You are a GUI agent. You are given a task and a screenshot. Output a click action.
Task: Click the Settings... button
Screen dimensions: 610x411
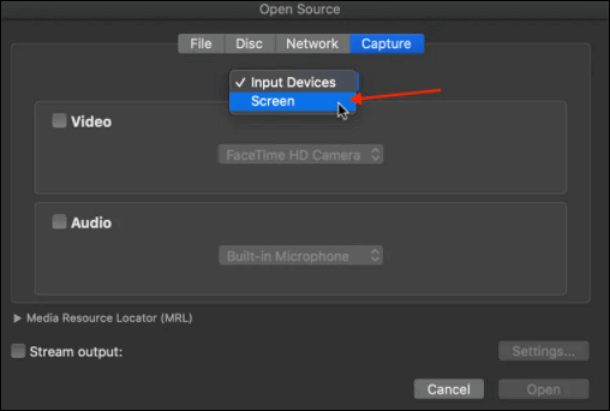pos(543,352)
